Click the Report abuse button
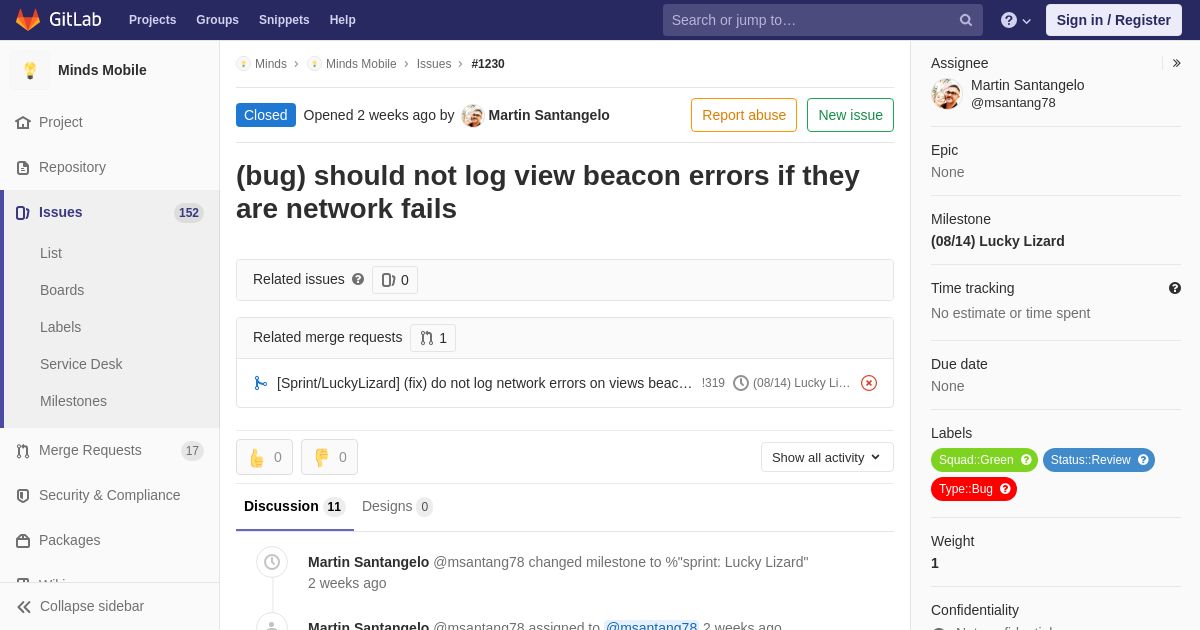The width and height of the screenshot is (1200, 630). 744,115
